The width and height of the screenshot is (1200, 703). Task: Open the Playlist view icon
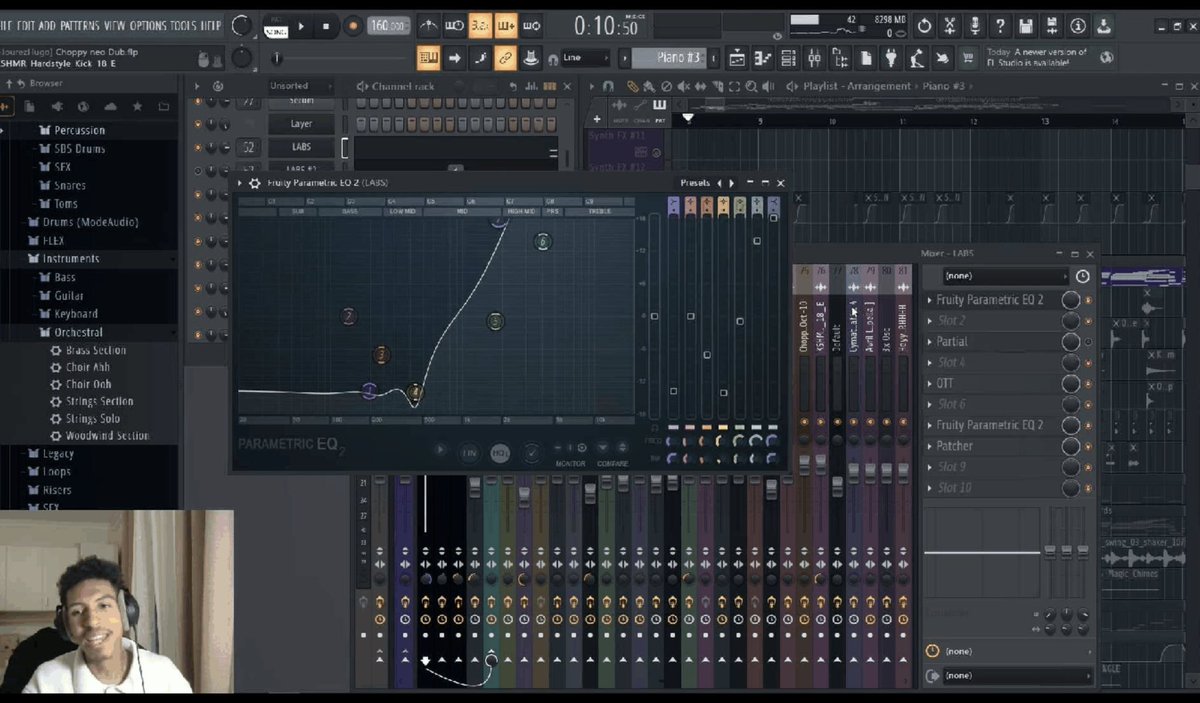coord(737,58)
